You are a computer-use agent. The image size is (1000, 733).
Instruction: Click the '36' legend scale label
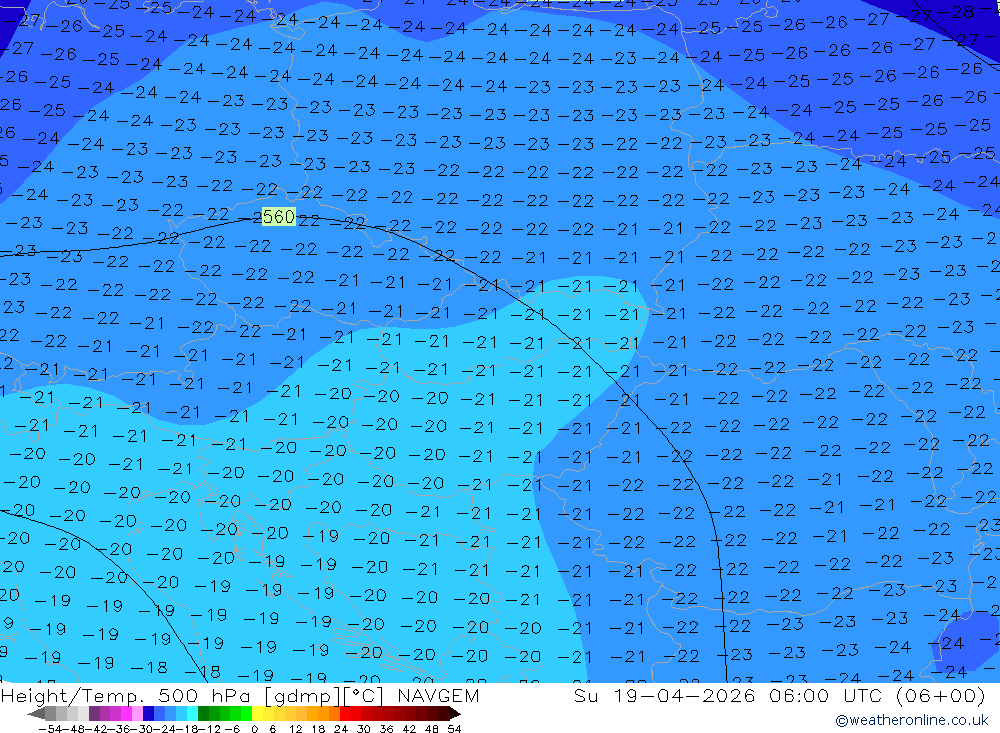coord(386,729)
